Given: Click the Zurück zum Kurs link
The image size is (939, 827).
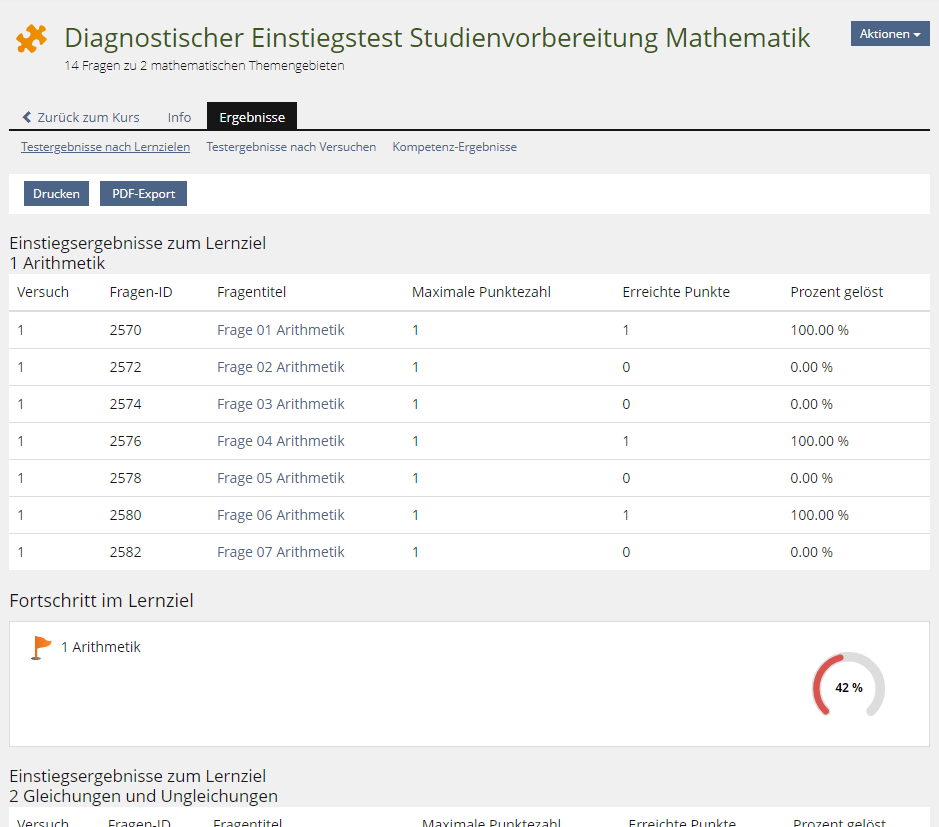Looking at the screenshot, I should 88,116.
